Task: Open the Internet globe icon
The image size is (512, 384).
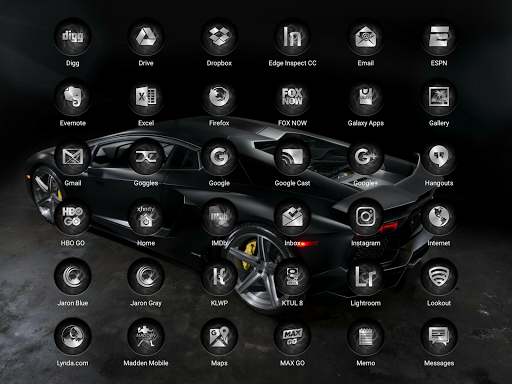Action: (439, 217)
